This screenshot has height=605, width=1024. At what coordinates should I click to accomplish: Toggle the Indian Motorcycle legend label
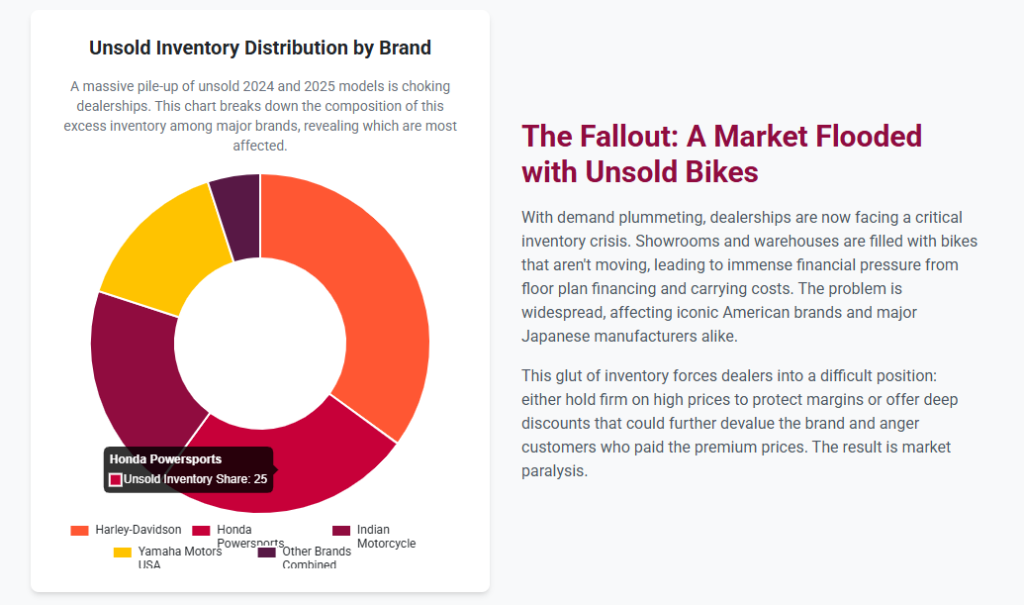pyautogui.click(x=385, y=536)
